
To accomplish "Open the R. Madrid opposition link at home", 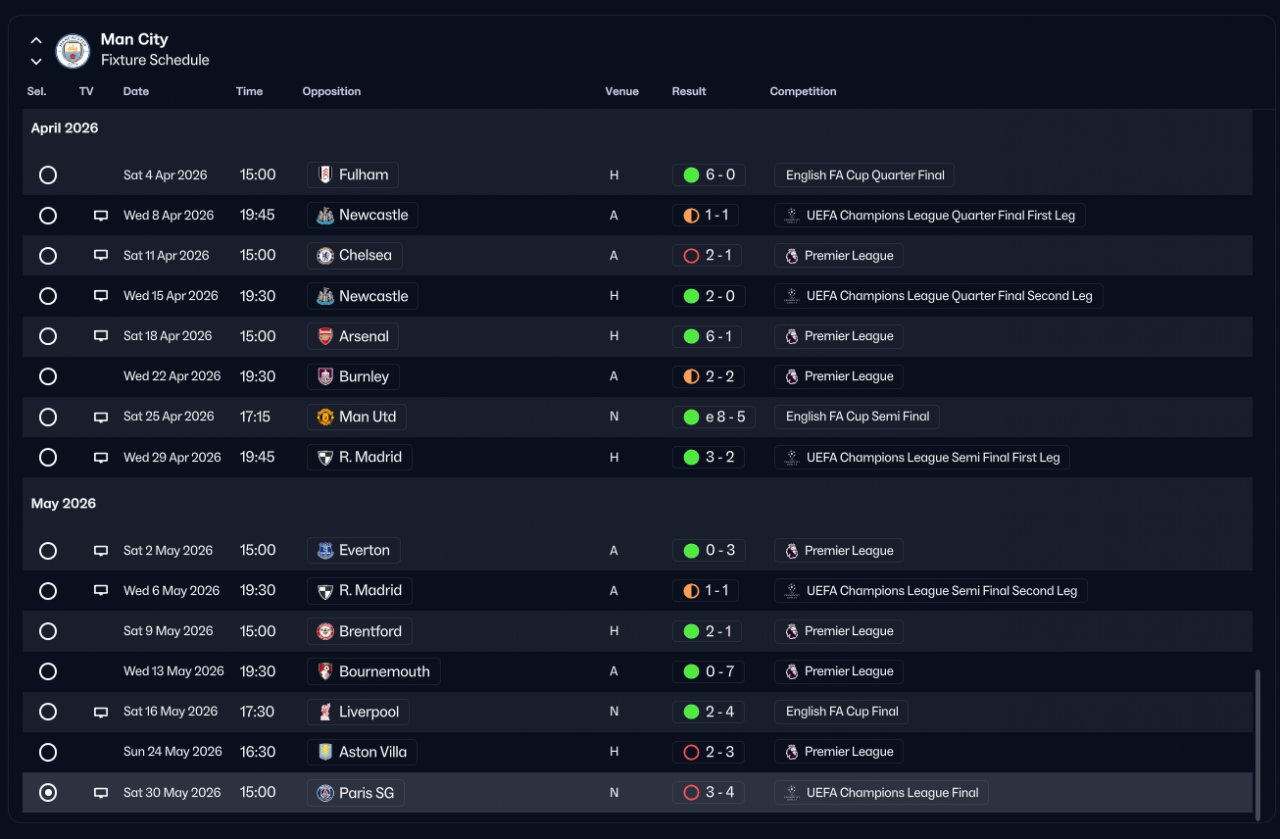I will click(x=360, y=457).
